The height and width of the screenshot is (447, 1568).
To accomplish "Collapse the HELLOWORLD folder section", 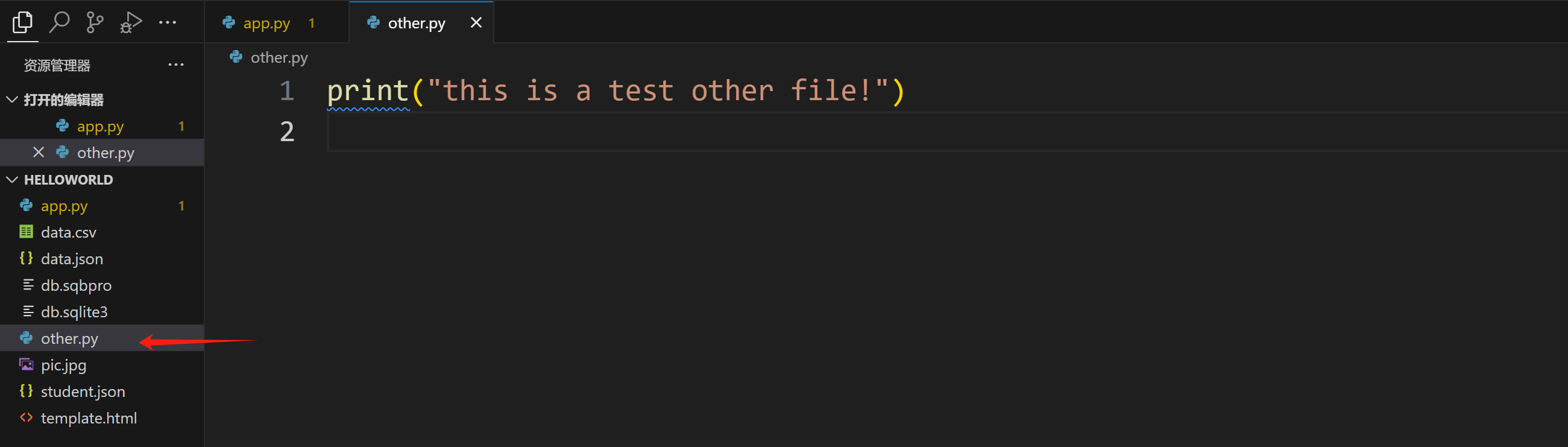I will 12,180.
